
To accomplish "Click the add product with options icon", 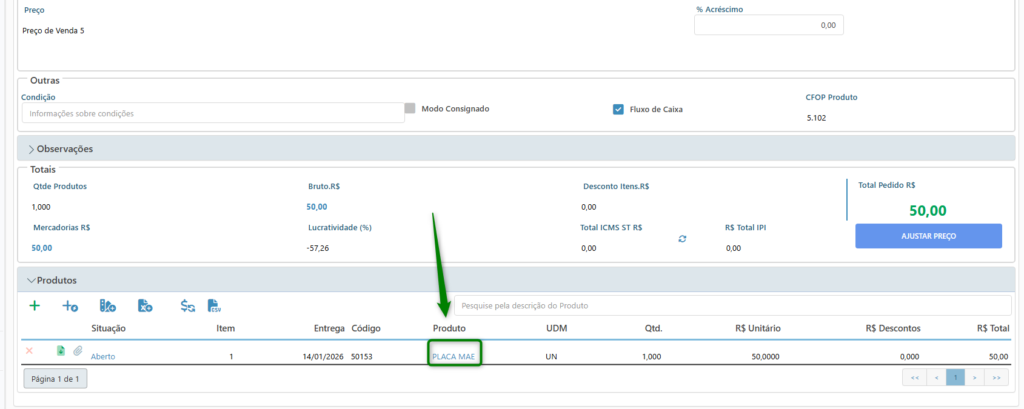I will [70, 306].
